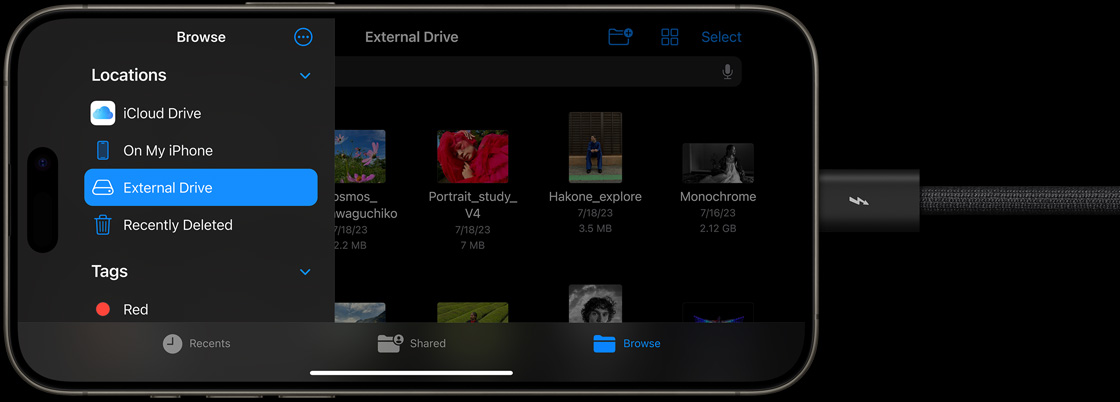
Task: Choose the Red tag
Action: coord(135,309)
